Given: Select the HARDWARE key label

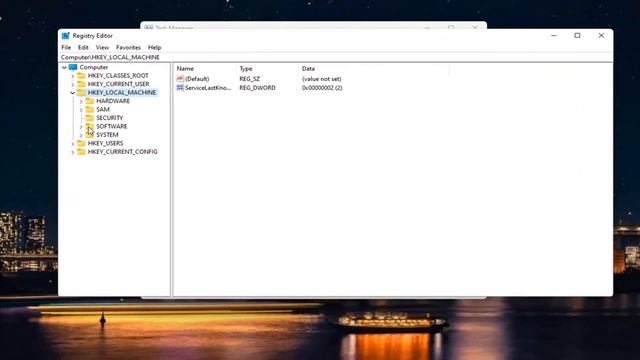Looking at the screenshot, I should coord(113,101).
